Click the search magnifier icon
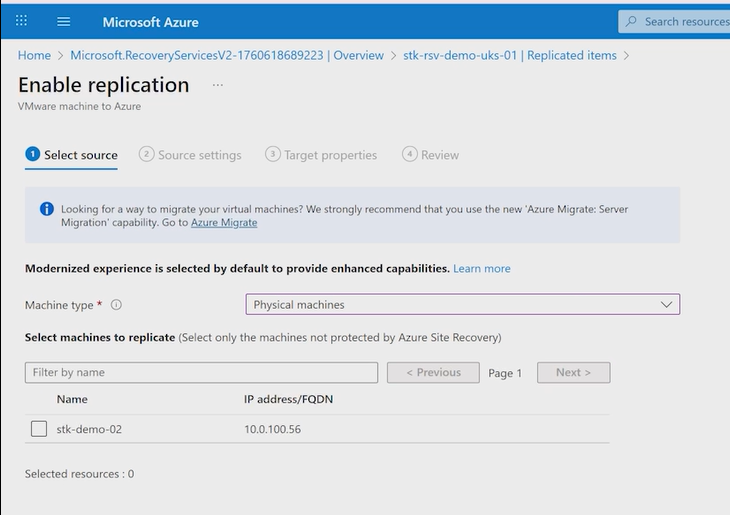The width and height of the screenshot is (730, 515). coord(631,21)
